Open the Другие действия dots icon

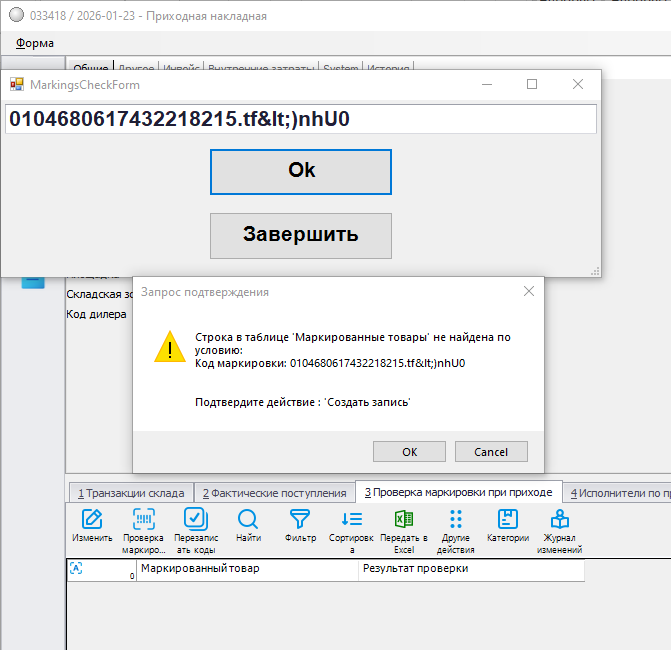click(455, 519)
